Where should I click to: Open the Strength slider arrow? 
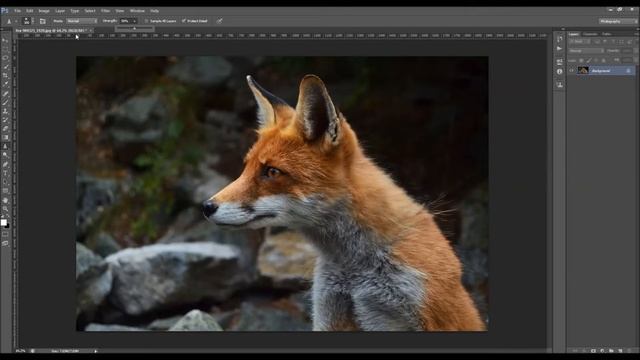tap(134, 21)
